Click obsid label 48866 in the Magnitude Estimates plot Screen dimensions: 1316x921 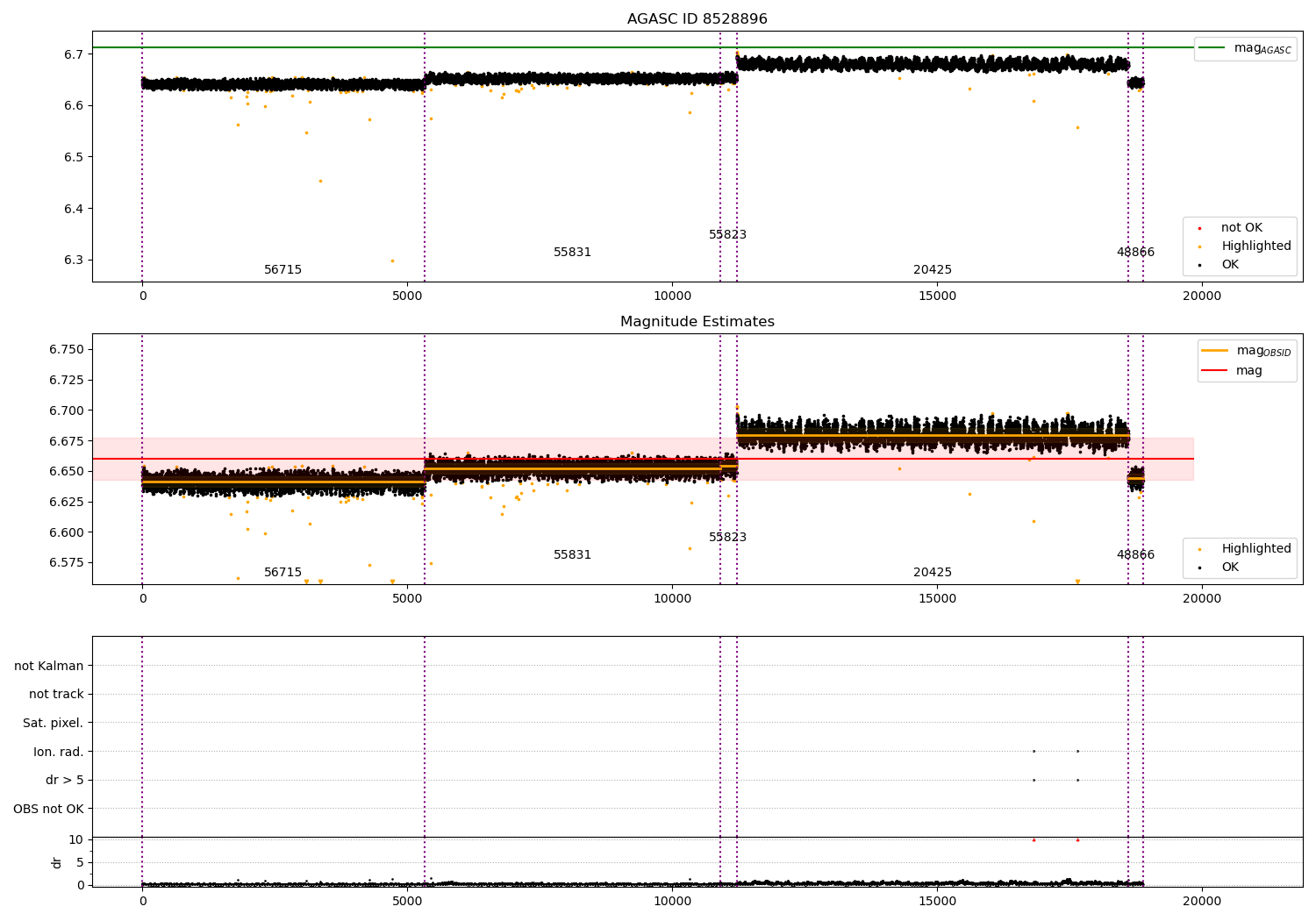pos(1135,555)
